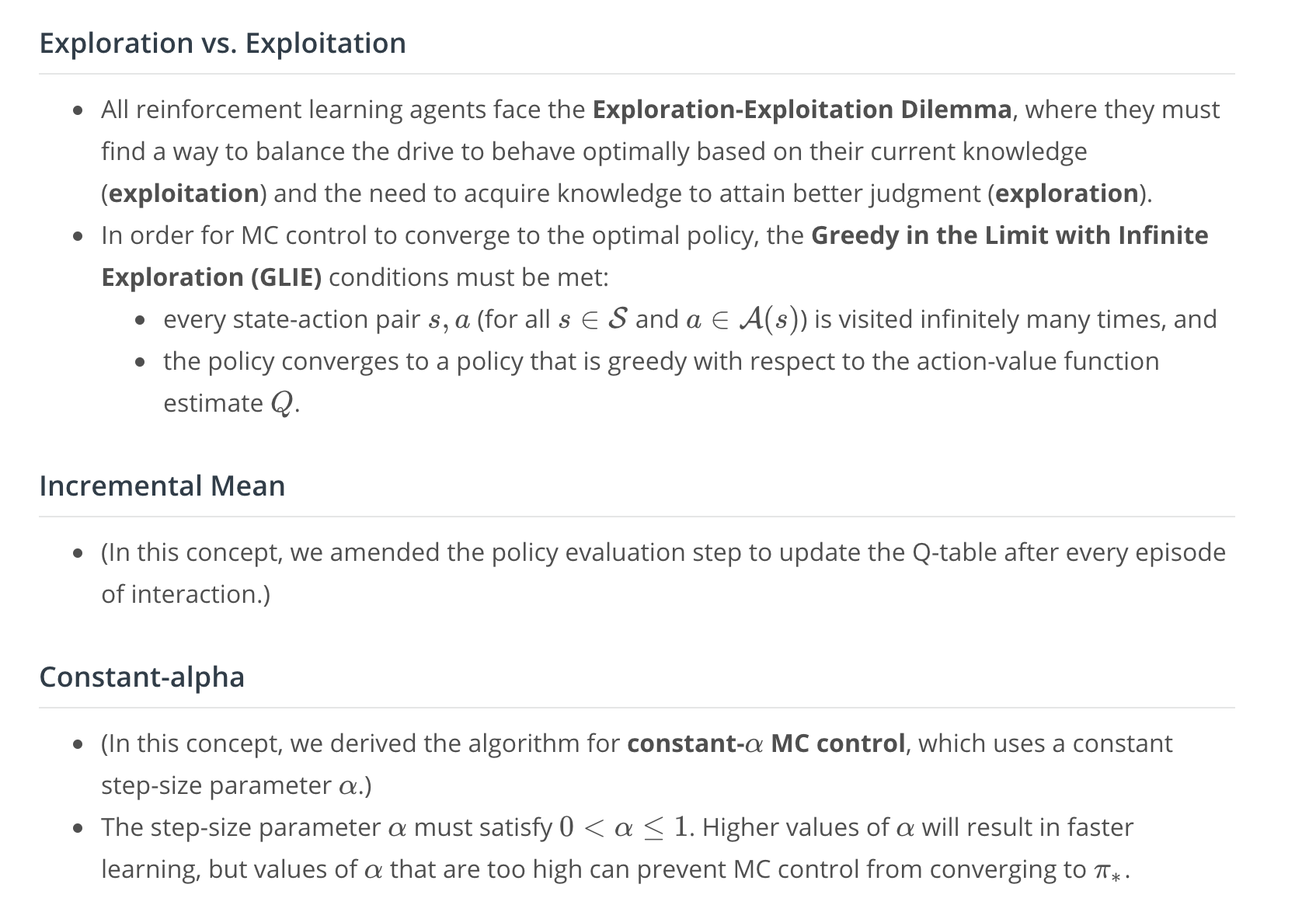Click the Incremental Mean heading
Viewport: 1316px width, 912px height.
click(x=162, y=486)
